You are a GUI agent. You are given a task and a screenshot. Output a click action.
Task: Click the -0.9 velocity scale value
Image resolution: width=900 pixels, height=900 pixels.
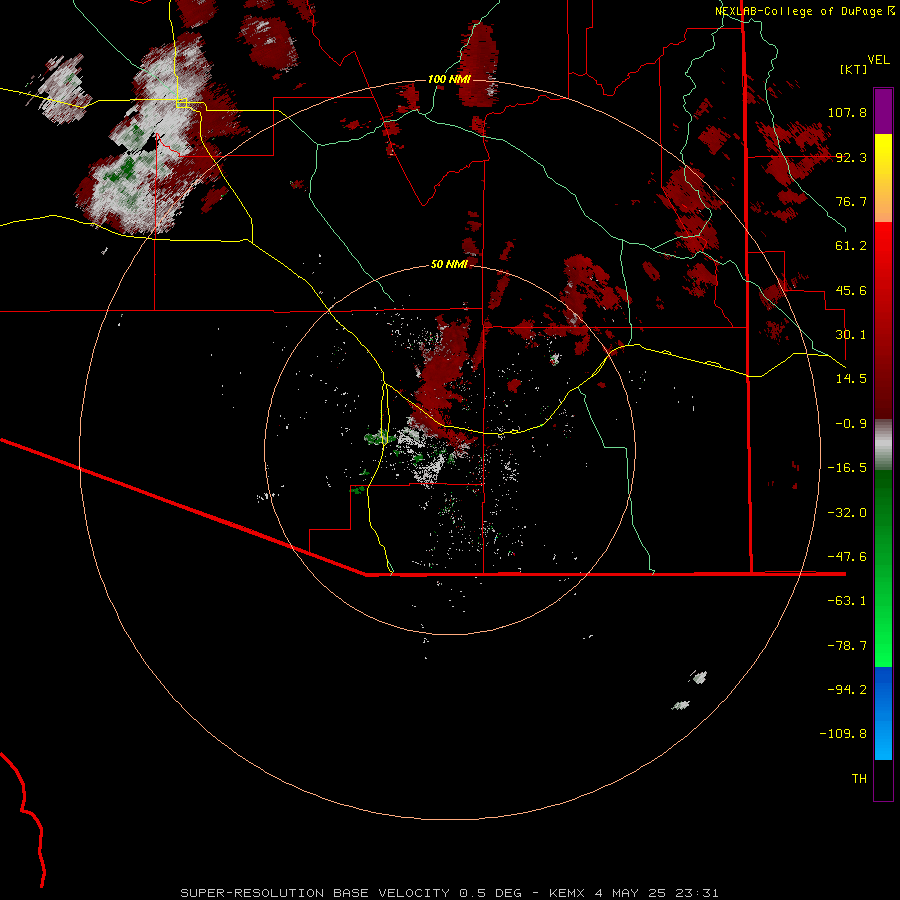tap(851, 424)
